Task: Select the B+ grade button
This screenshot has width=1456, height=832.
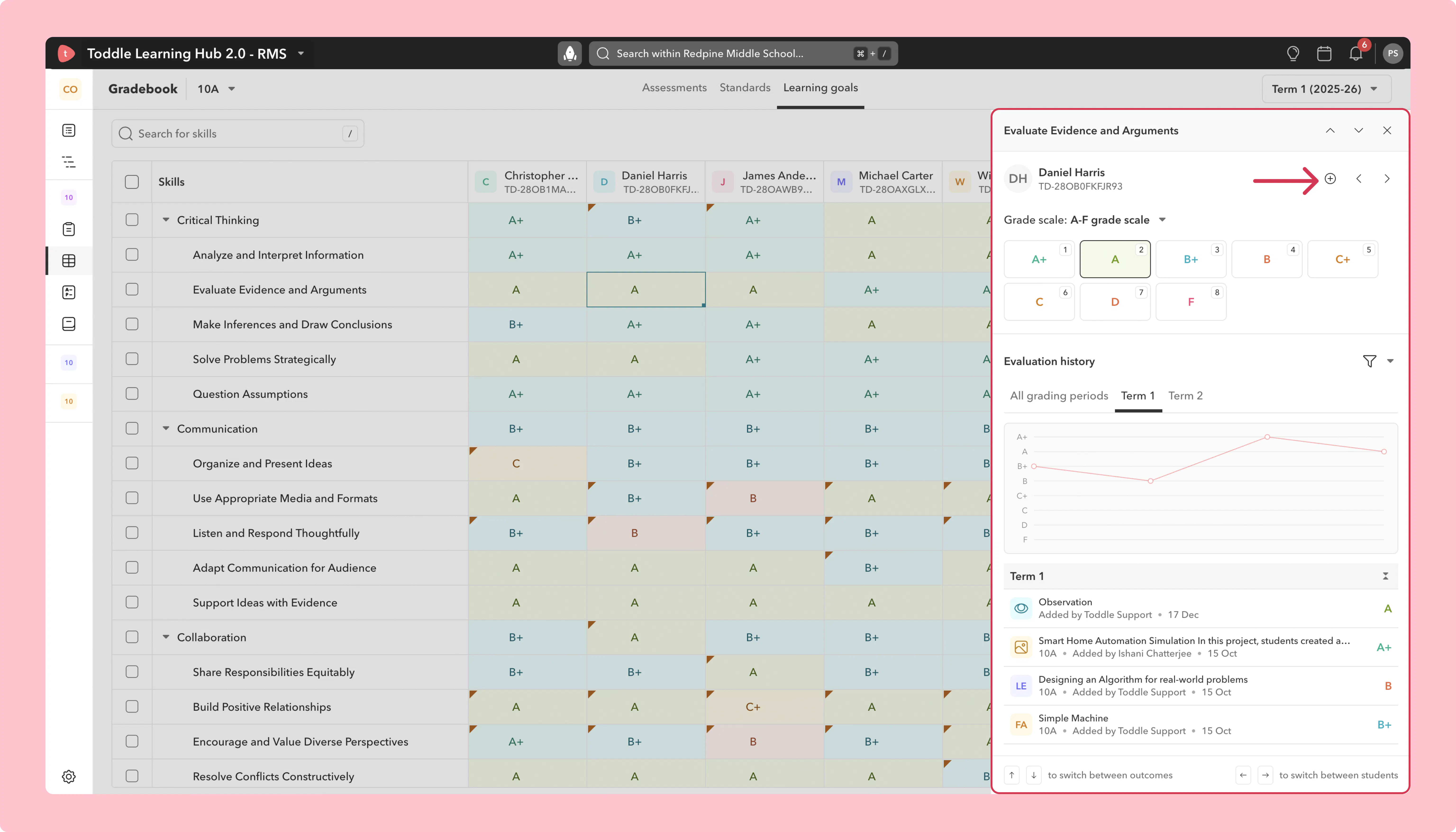Action: [1190, 259]
